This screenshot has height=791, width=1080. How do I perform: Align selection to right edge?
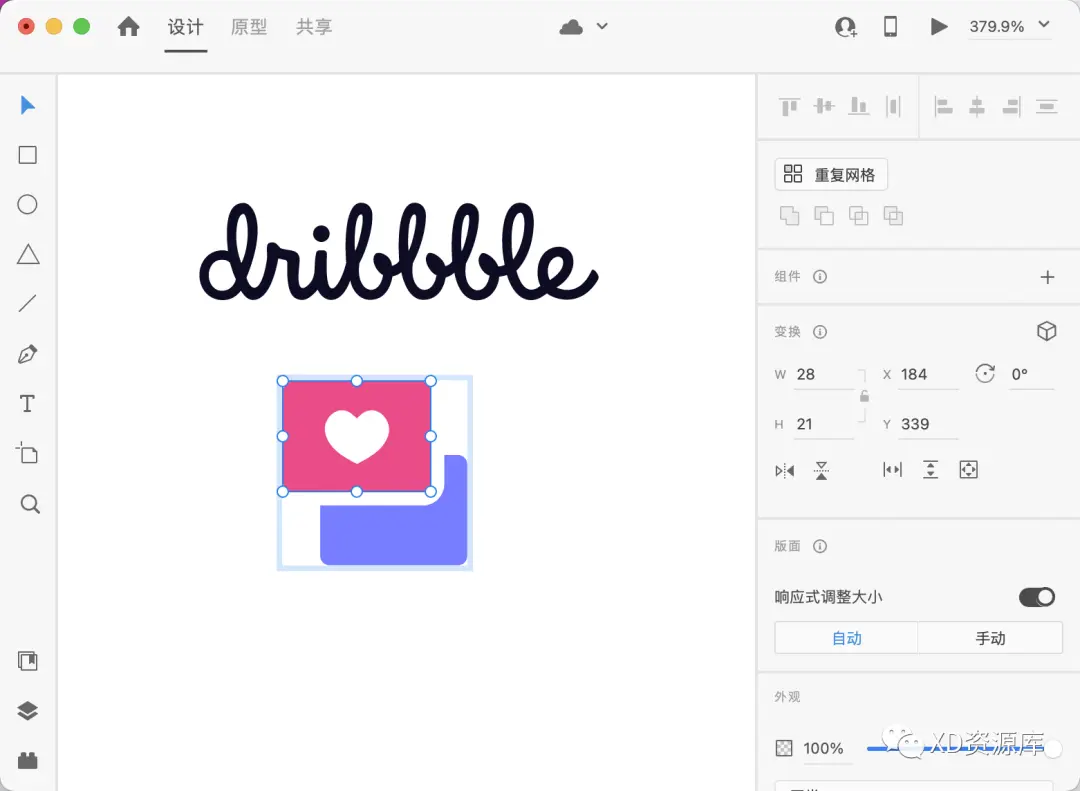tap(1011, 107)
